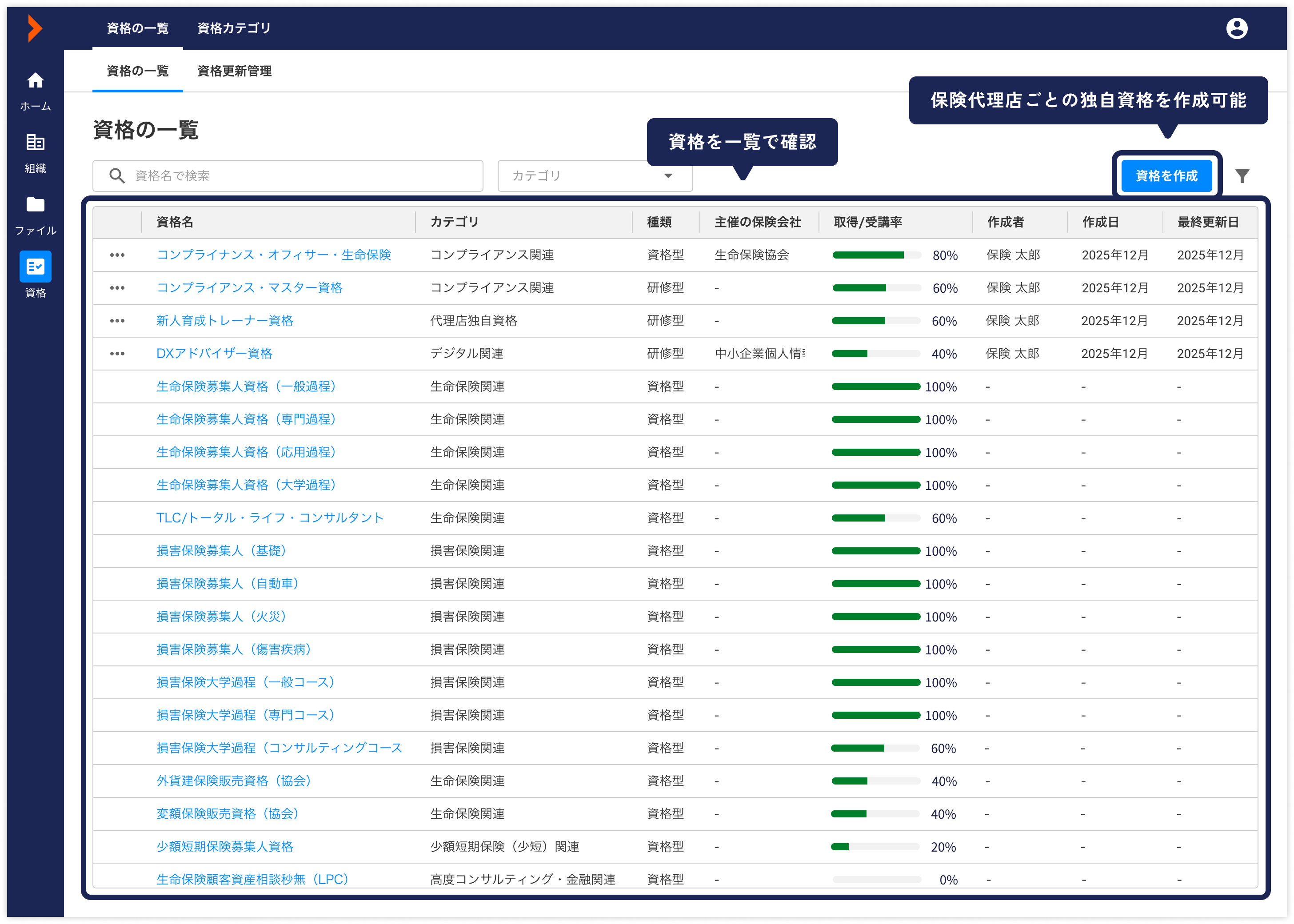Switch to 資格カテゴリ top navigation tab
Image resolution: width=1294 pixels, height=924 pixels.
[234, 28]
